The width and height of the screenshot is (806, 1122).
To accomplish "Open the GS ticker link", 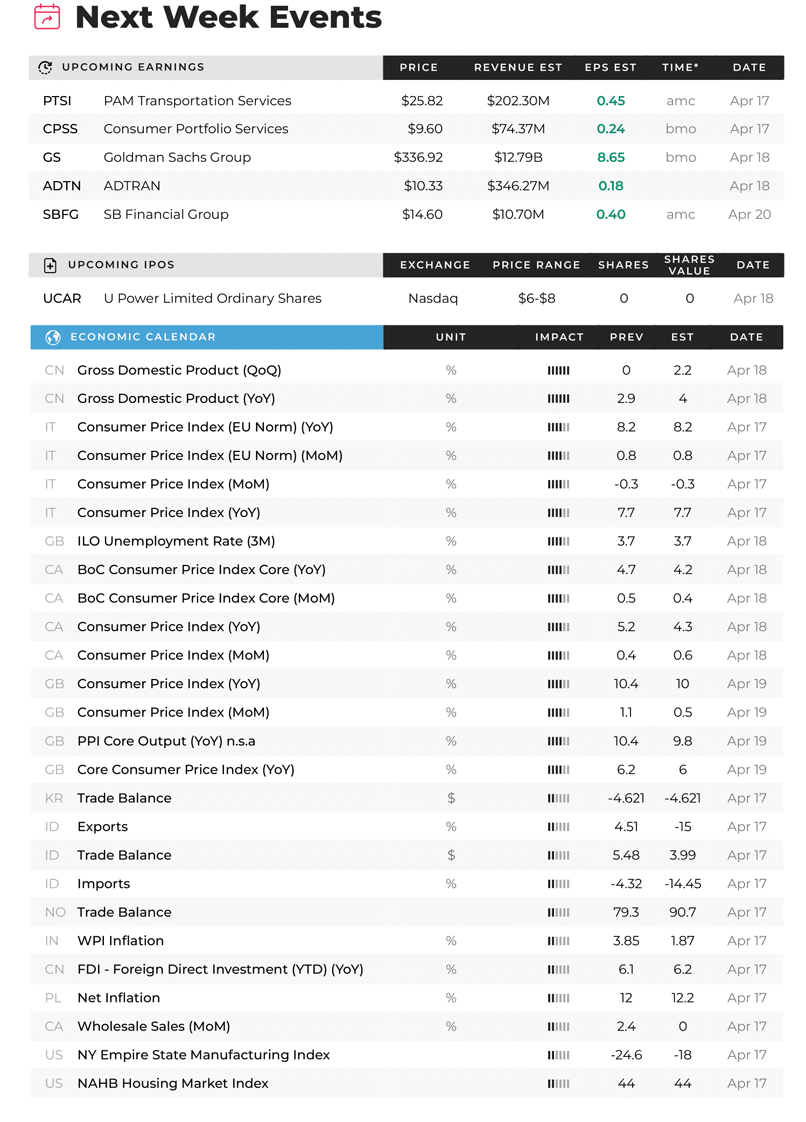I will [52, 157].
